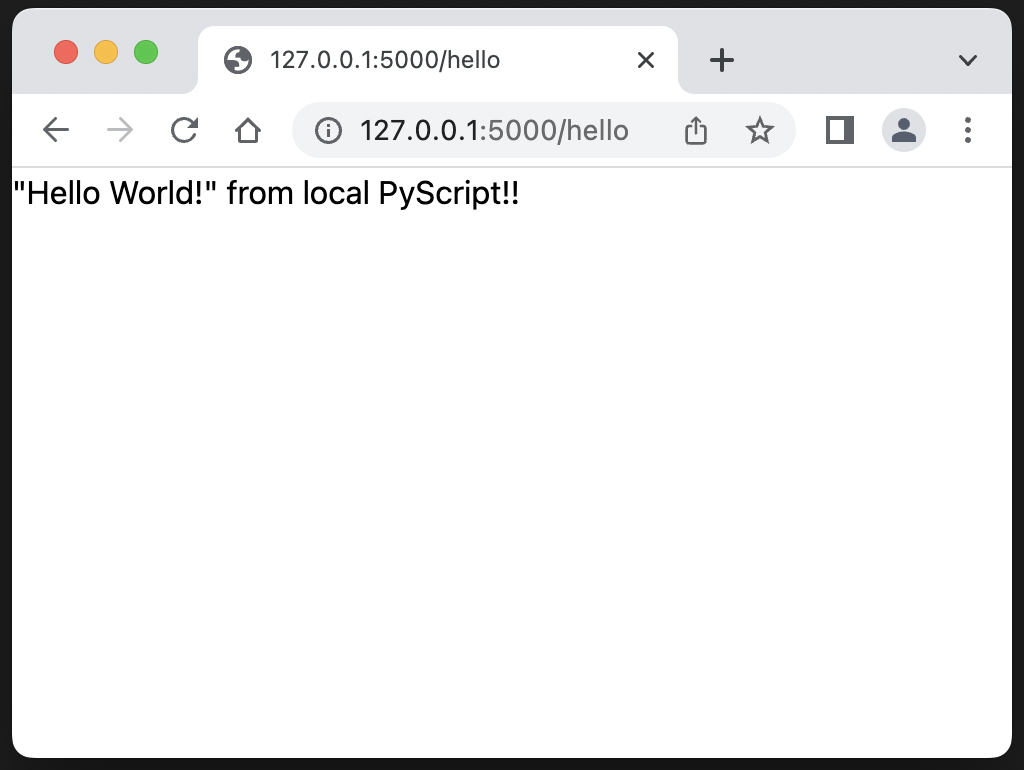Click the green fullscreen traffic light
The height and width of the screenshot is (770, 1024).
(x=146, y=52)
